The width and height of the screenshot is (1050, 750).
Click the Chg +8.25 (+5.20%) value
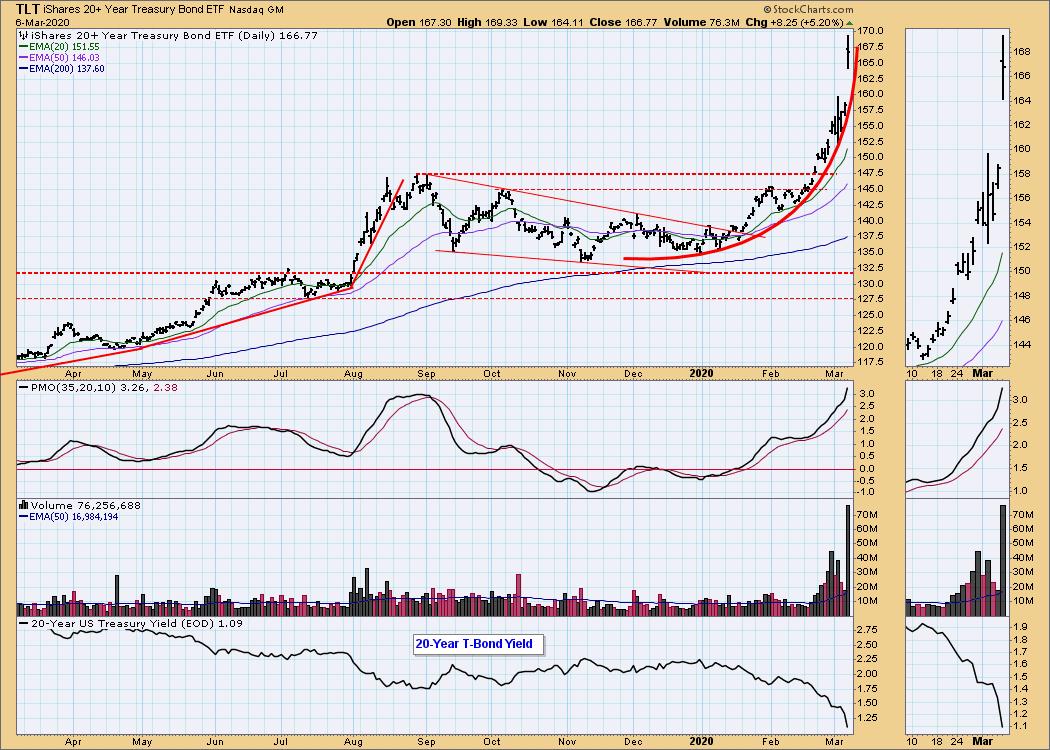[x=794, y=22]
